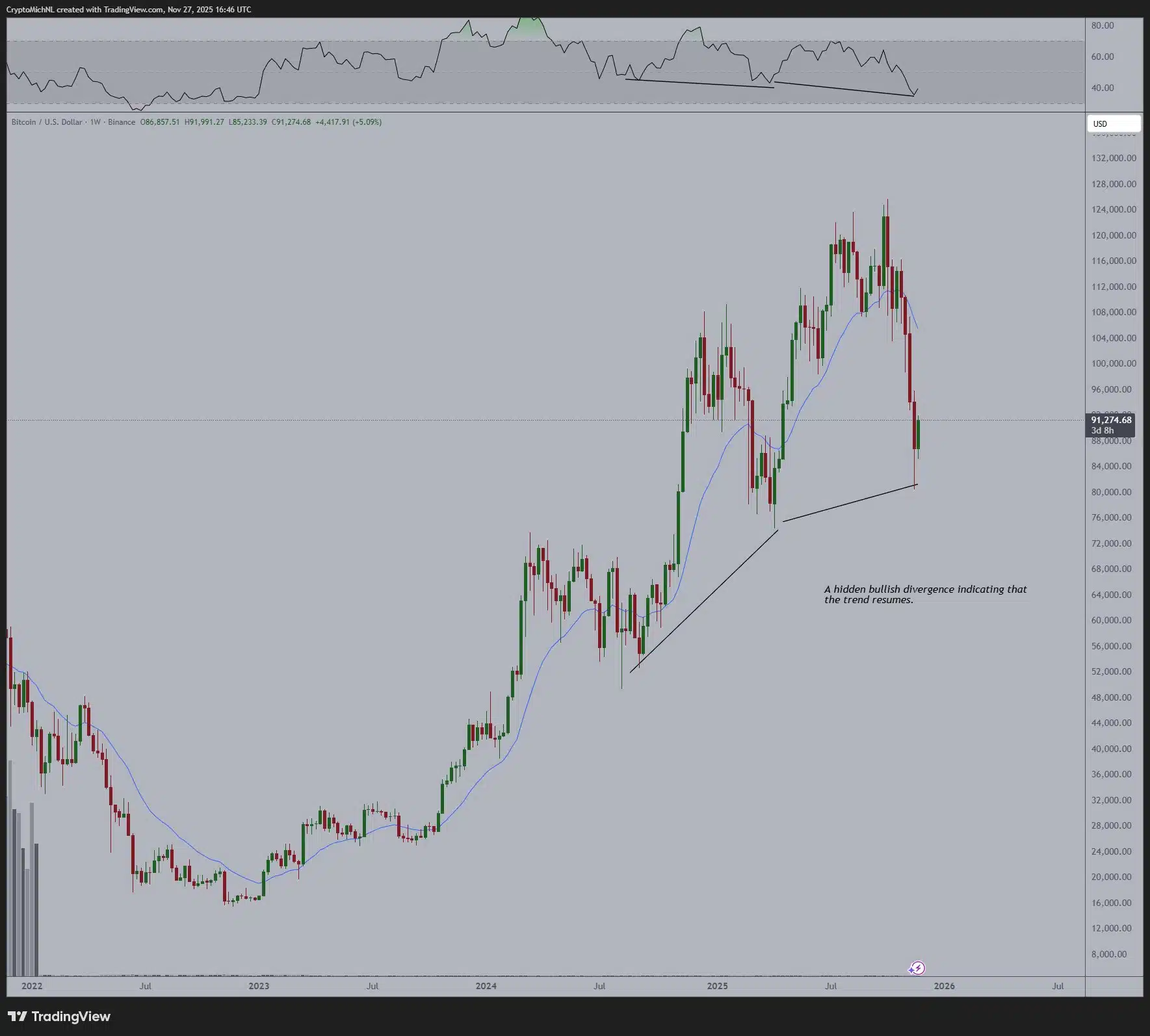Click the TradingView wordmark text in footer

[x=71, y=1017]
